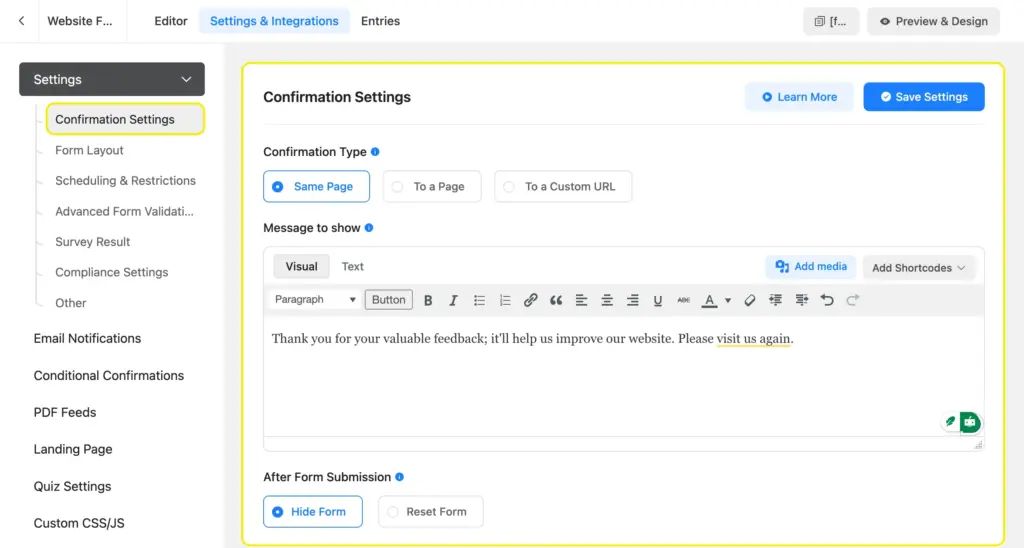Viewport: 1024px width, 548px height.
Task: Switch to the Entries tab
Action: [380, 21]
